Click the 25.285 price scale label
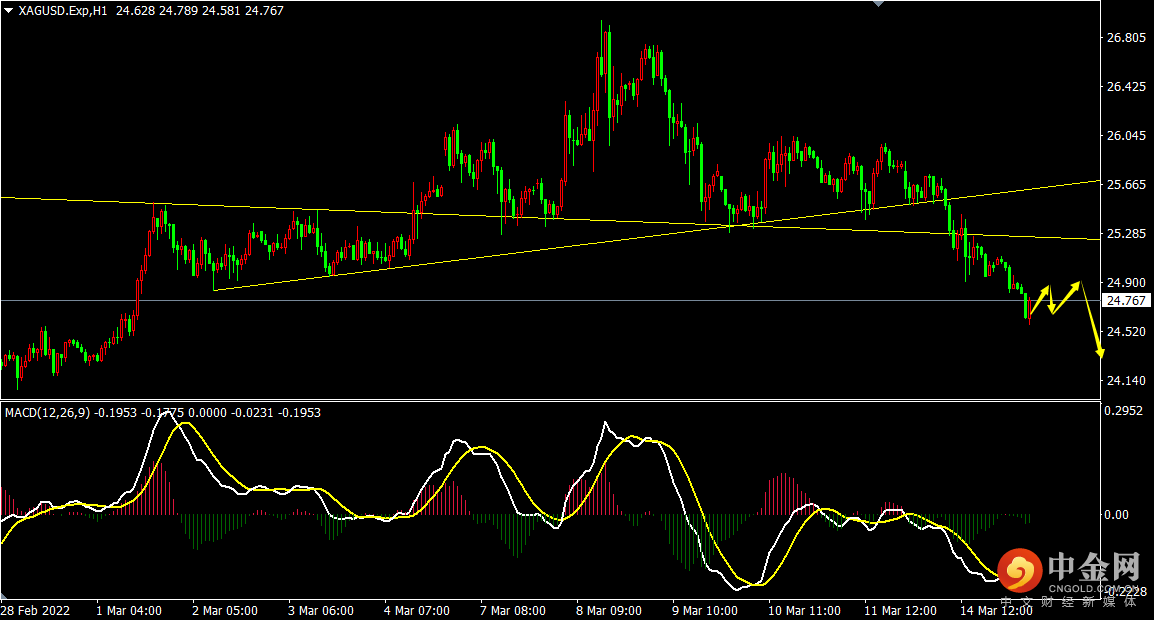Screen dimensions: 1154x620 pos(1126,233)
